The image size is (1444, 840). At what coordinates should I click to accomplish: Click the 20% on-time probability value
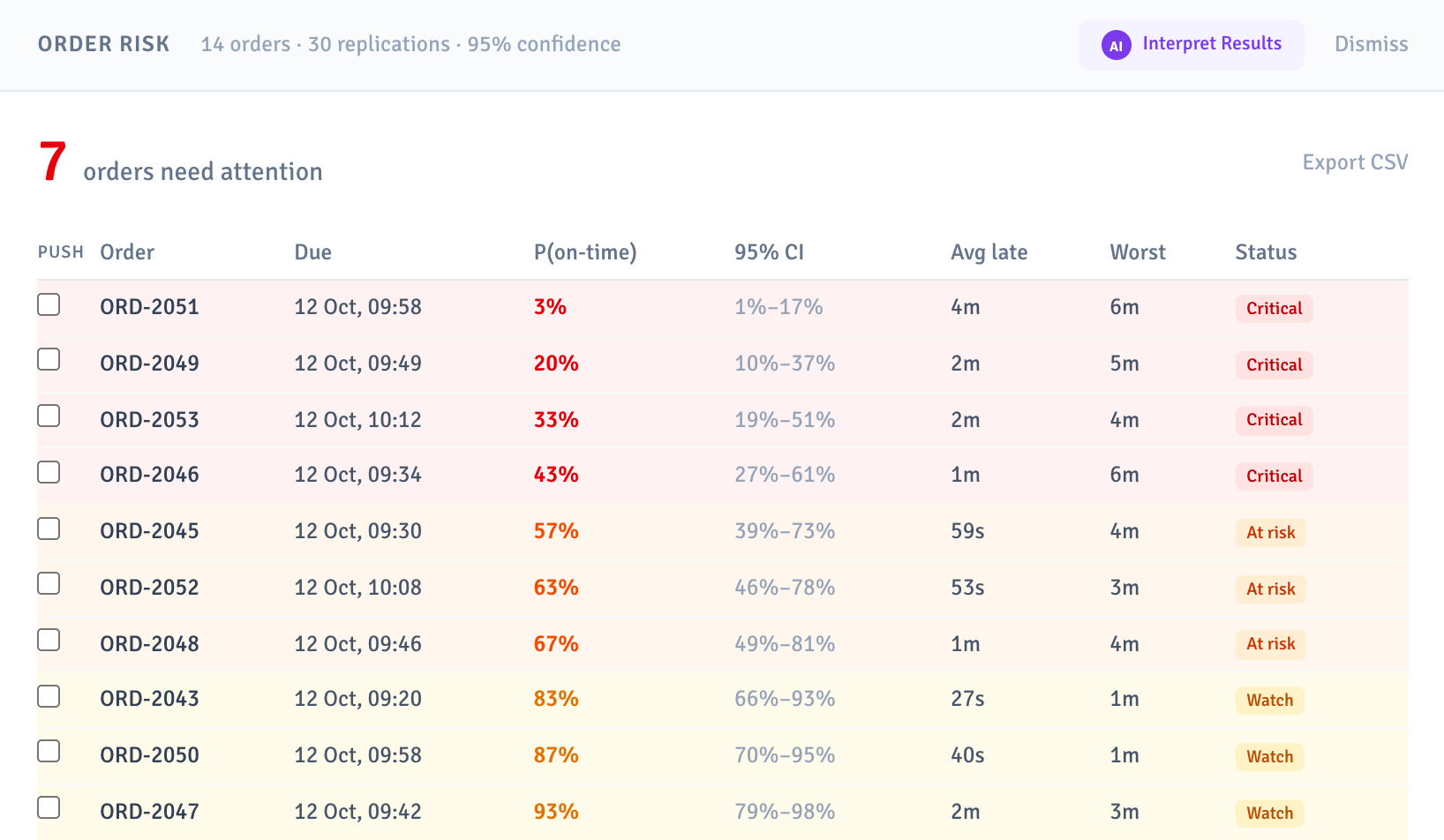pos(556,364)
